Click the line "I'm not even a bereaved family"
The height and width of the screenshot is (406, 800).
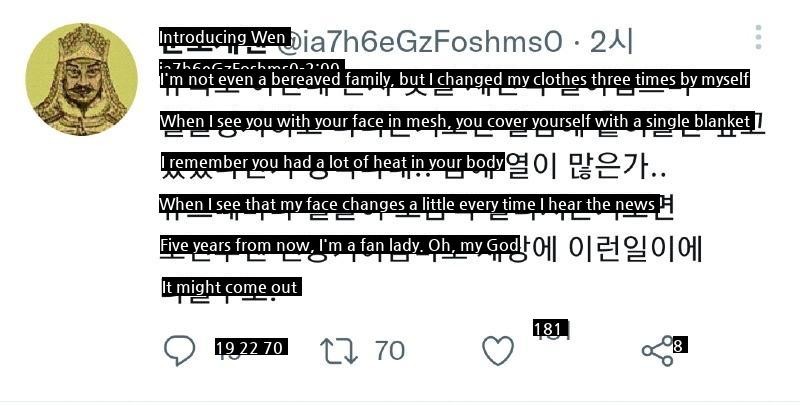click(x=454, y=80)
